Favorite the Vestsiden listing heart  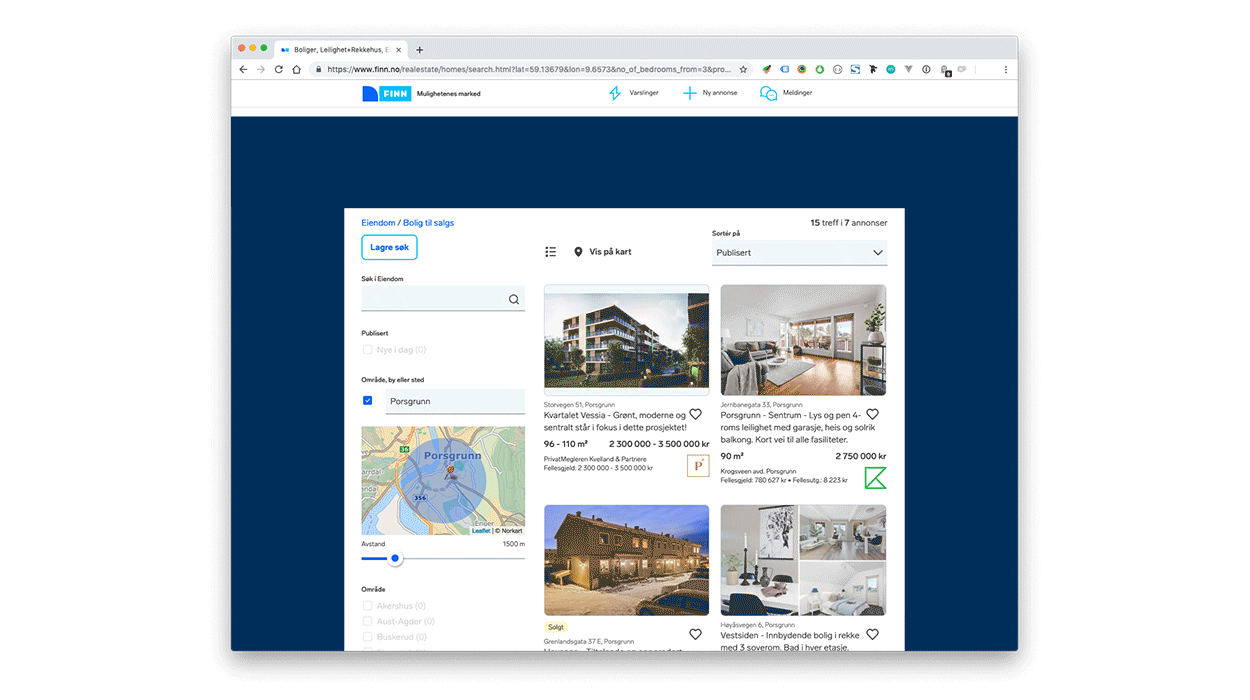(872, 634)
